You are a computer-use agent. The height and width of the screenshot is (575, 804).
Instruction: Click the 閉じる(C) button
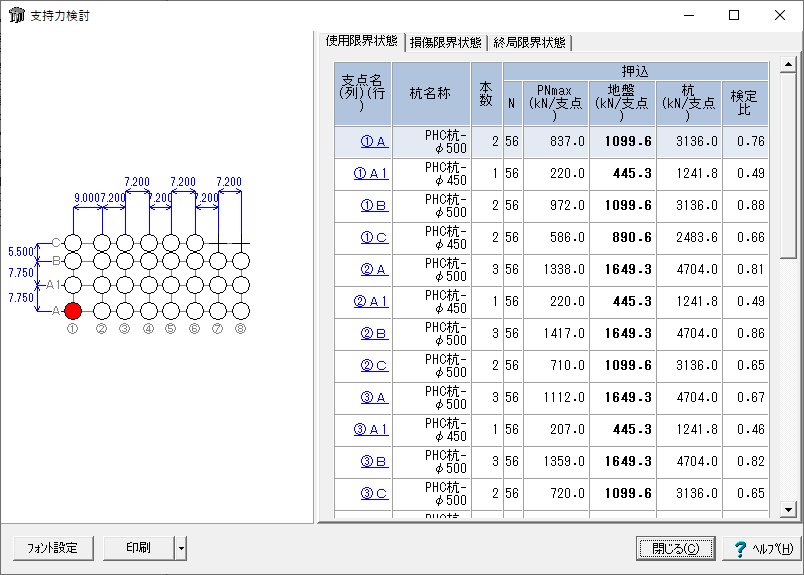pos(675,548)
